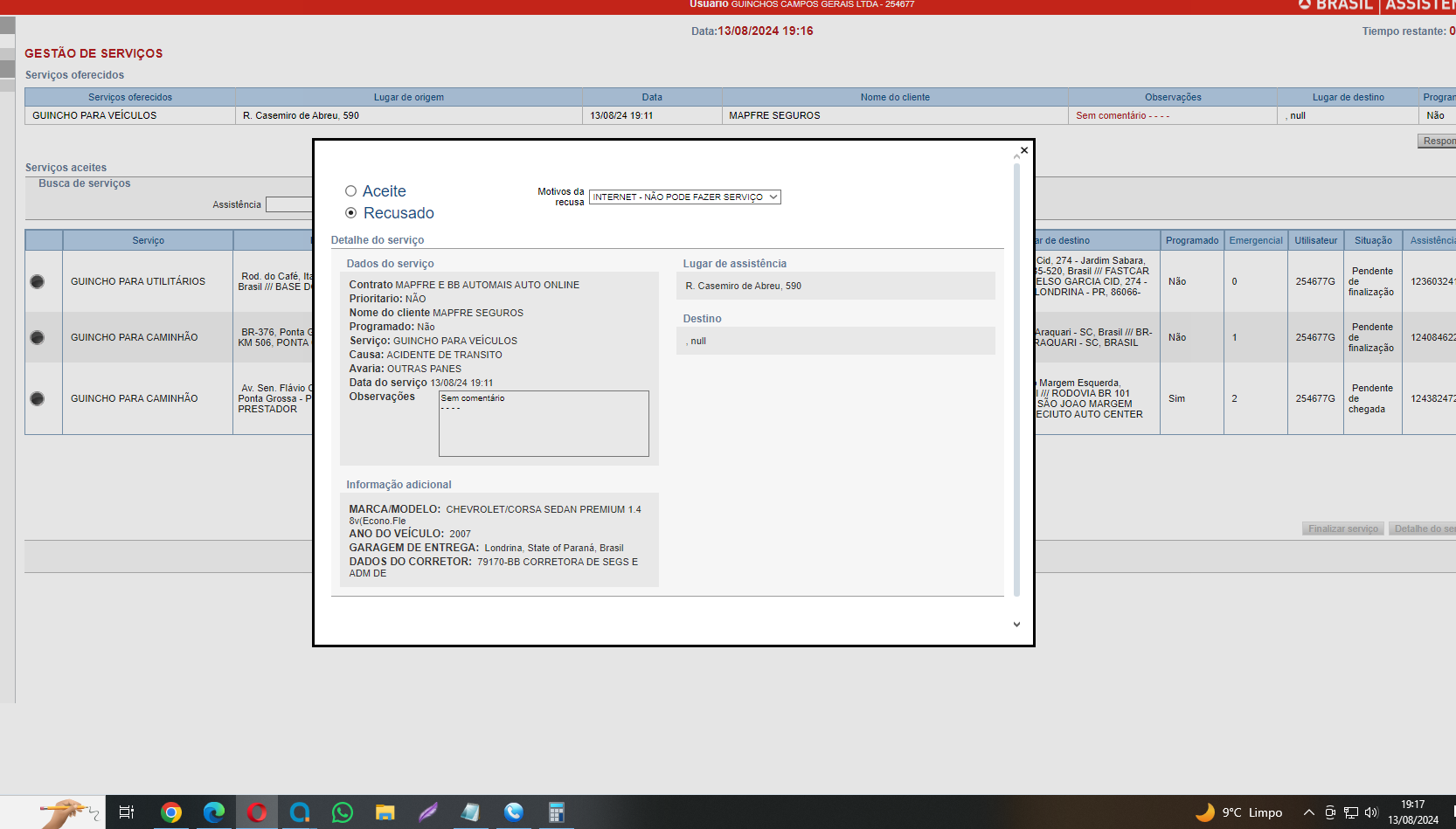Open File Explorer from the taskbar
This screenshot has height=829, width=1456.
[x=385, y=812]
